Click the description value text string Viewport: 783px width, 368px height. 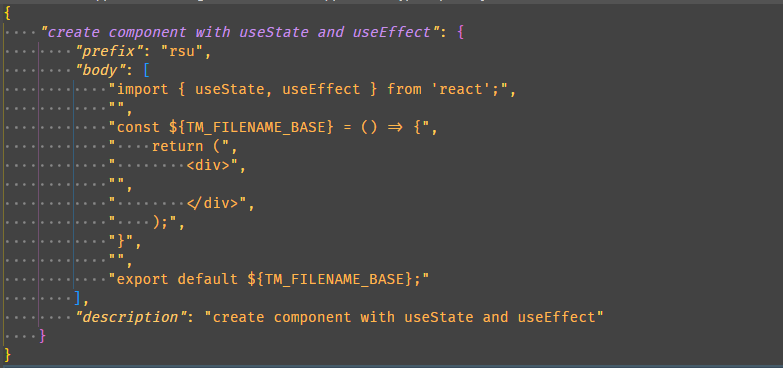pos(404,317)
